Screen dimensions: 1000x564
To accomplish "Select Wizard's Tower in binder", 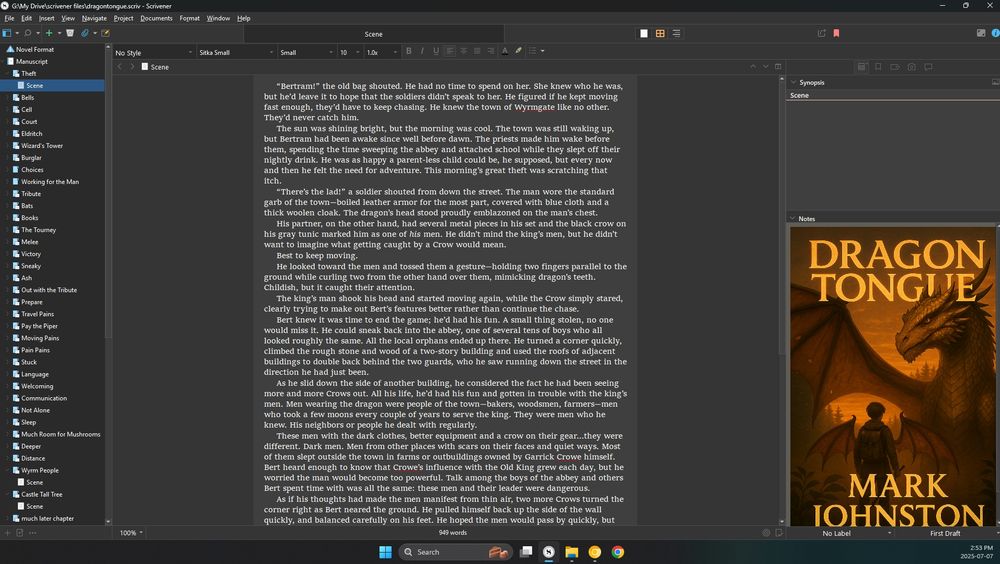I will [42, 145].
